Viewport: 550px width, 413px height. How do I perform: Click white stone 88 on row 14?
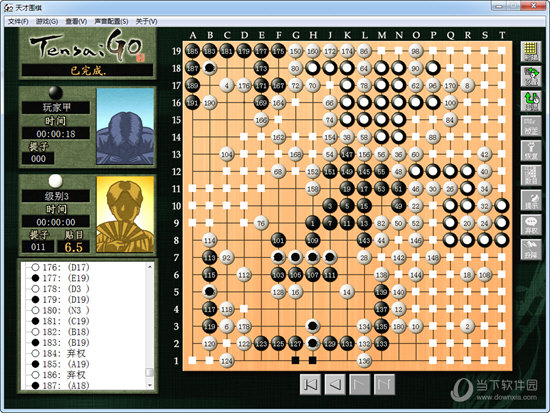point(433,137)
